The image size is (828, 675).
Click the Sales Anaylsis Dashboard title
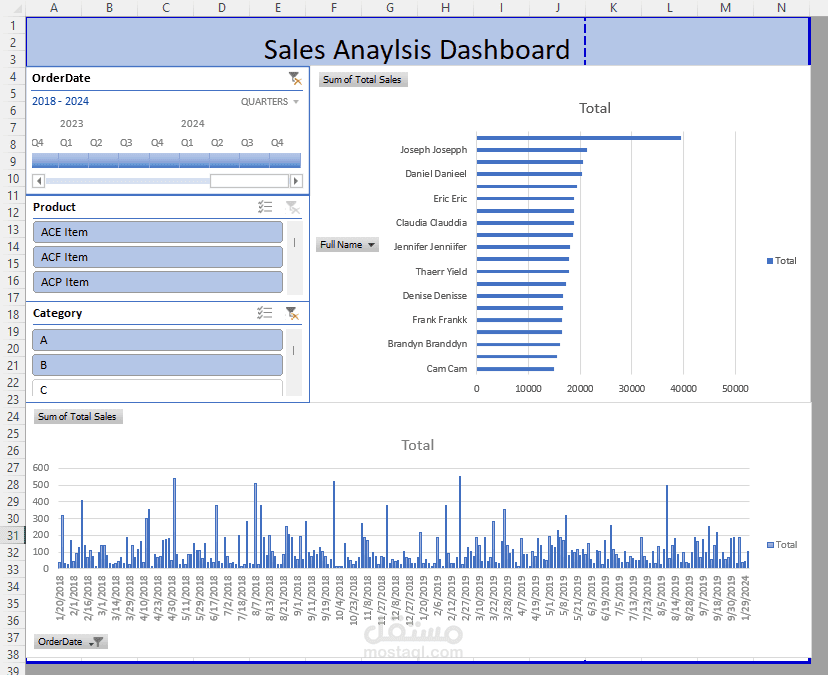click(x=417, y=50)
